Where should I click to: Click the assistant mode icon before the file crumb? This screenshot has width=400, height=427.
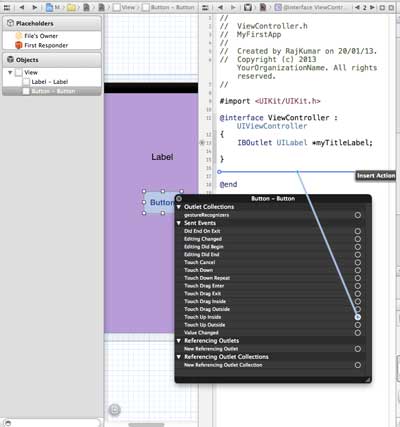click(248, 7)
